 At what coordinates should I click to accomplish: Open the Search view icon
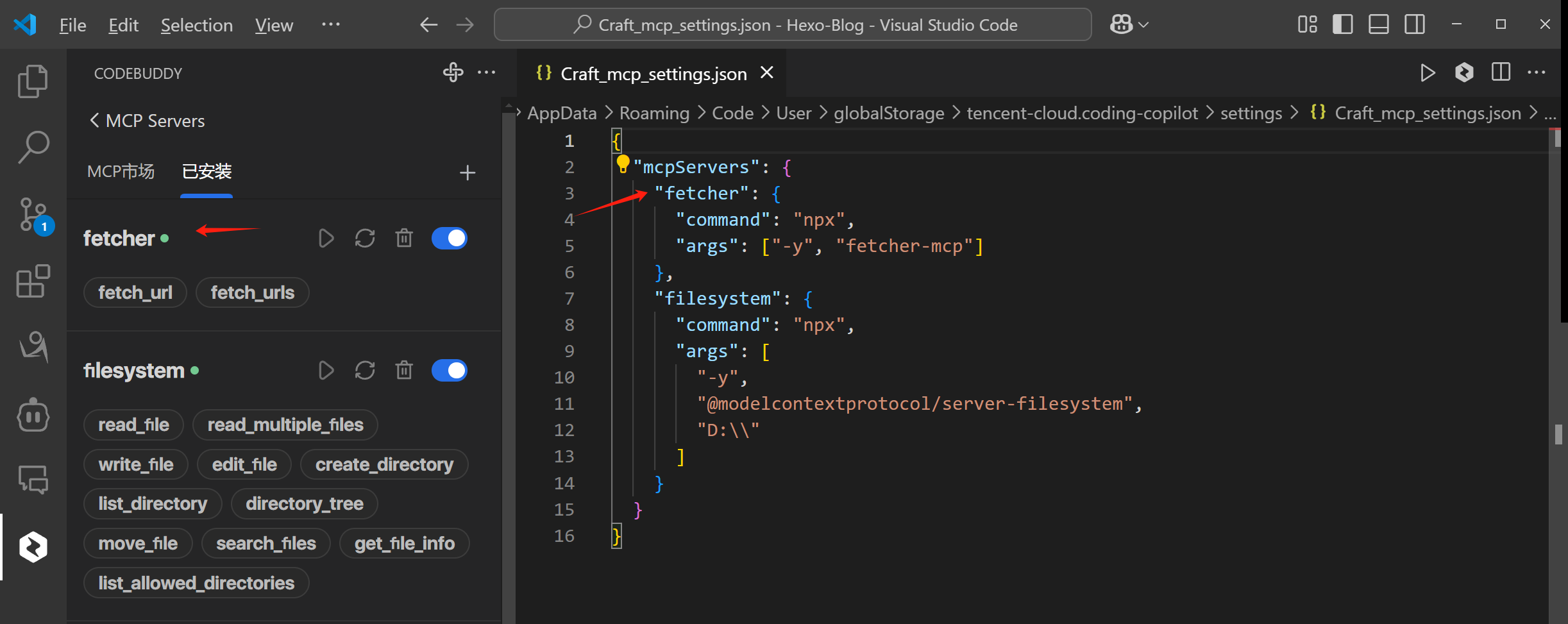pyautogui.click(x=33, y=146)
